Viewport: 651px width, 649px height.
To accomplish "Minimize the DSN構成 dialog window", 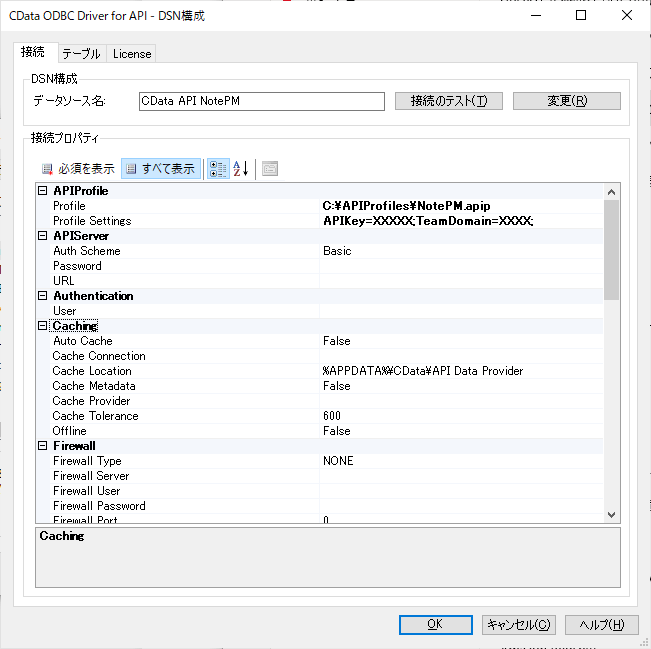I will click(x=536, y=15).
